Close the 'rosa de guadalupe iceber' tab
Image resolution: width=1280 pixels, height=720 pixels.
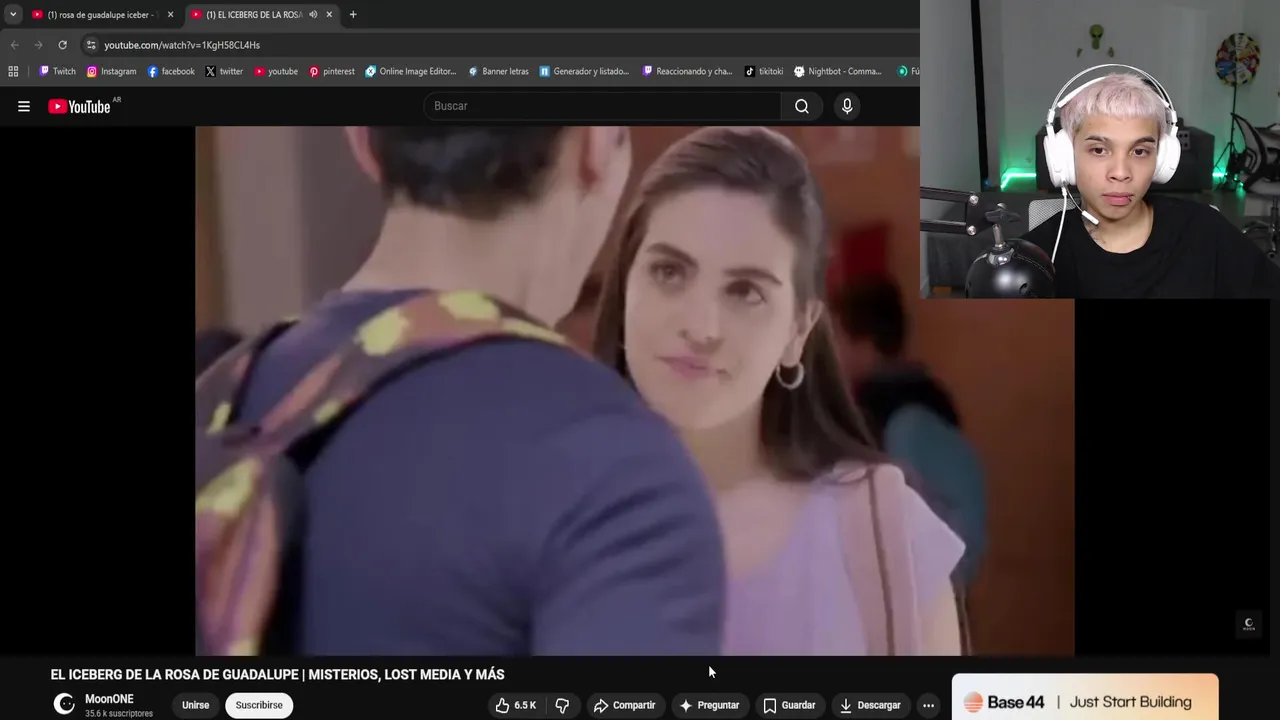pyautogui.click(x=170, y=14)
